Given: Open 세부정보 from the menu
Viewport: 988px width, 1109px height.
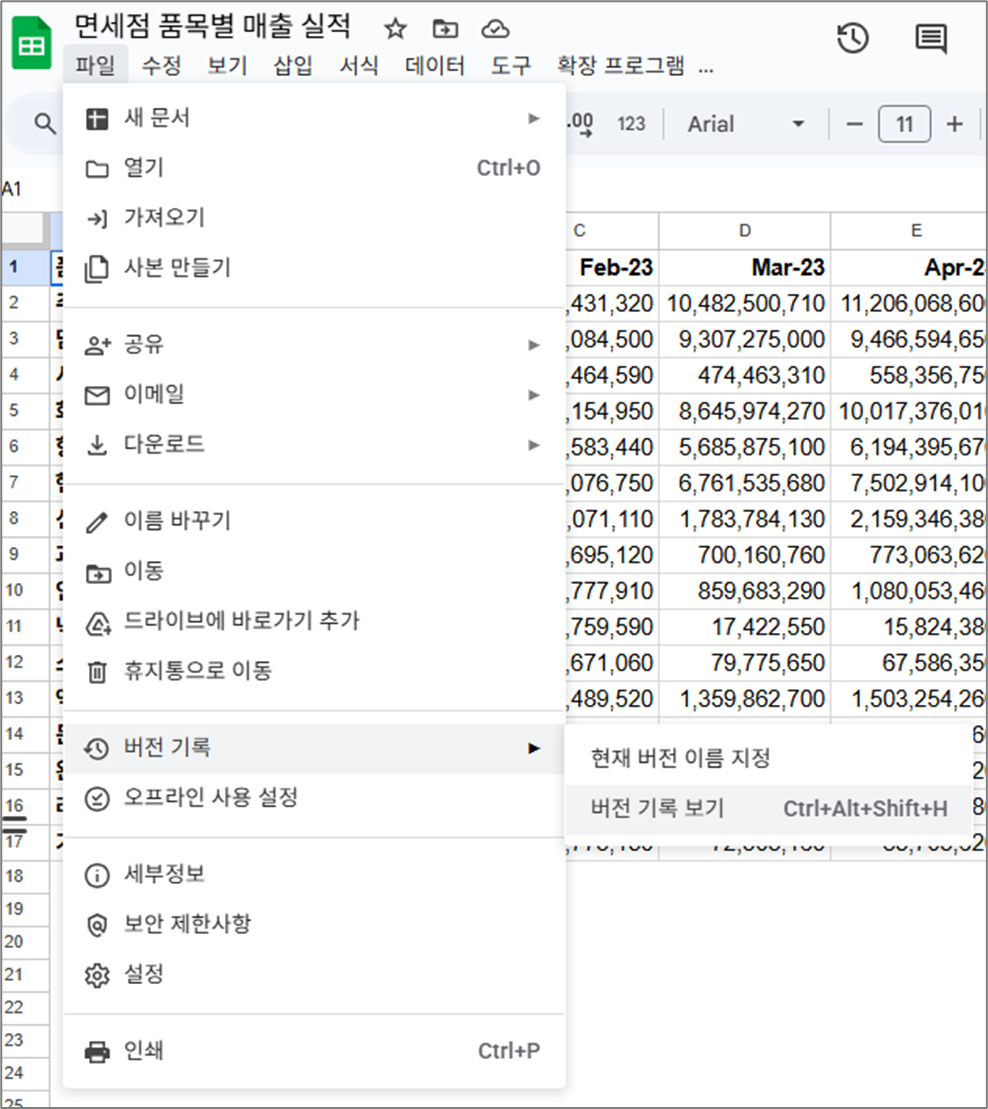Looking at the screenshot, I should [314, 875].
